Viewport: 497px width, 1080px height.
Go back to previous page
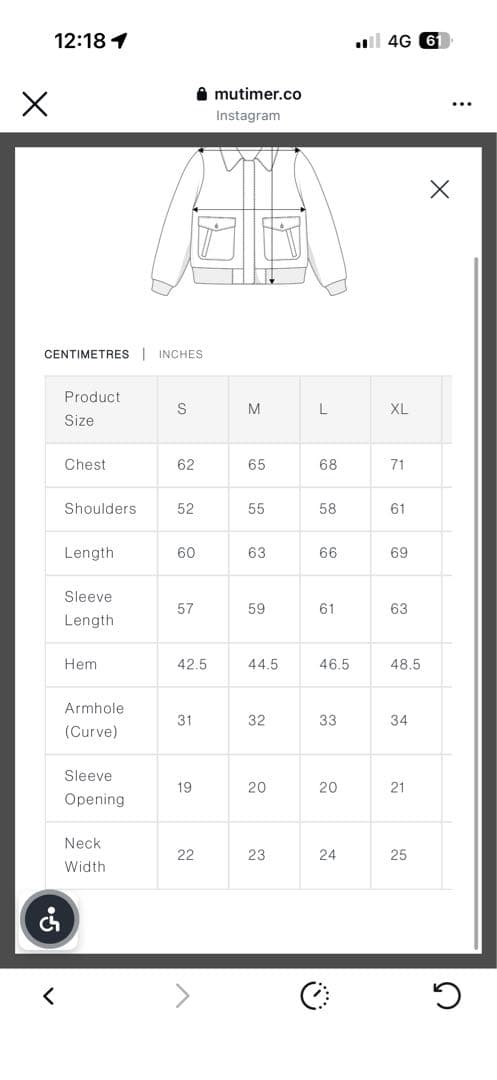click(x=48, y=996)
